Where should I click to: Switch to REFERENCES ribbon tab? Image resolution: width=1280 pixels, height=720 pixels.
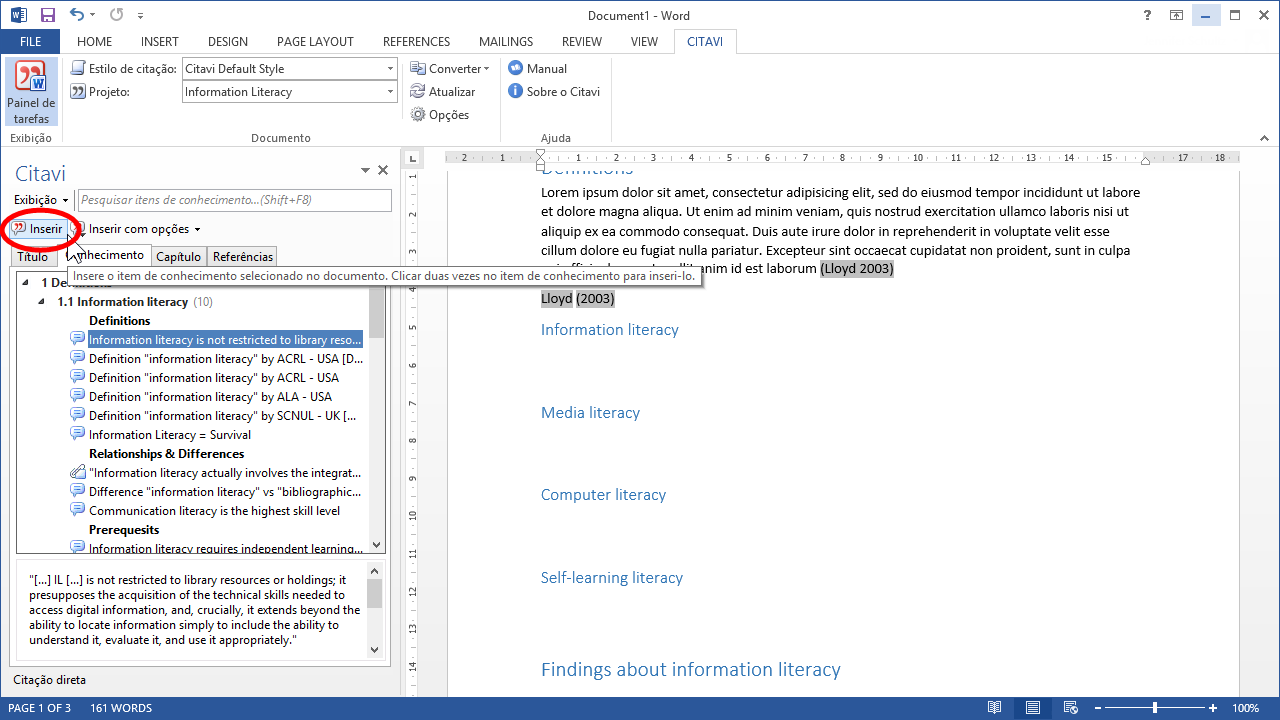tap(416, 42)
